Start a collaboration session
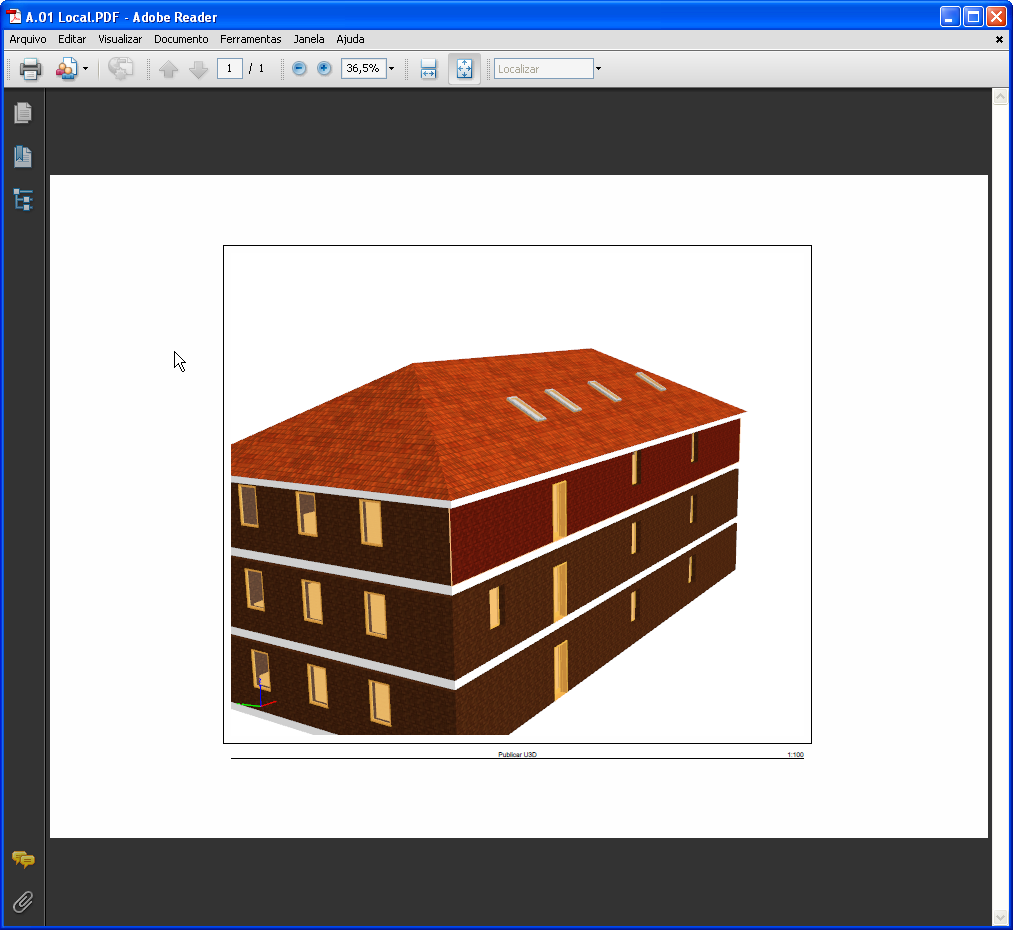 tap(64, 68)
